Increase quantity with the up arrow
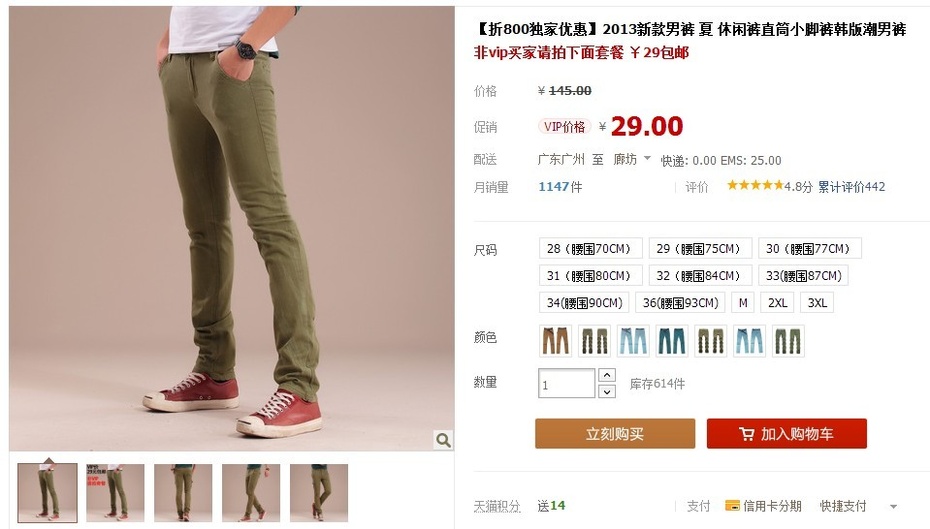The height and width of the screenshot is (529, 930). (x=607, y=375)
